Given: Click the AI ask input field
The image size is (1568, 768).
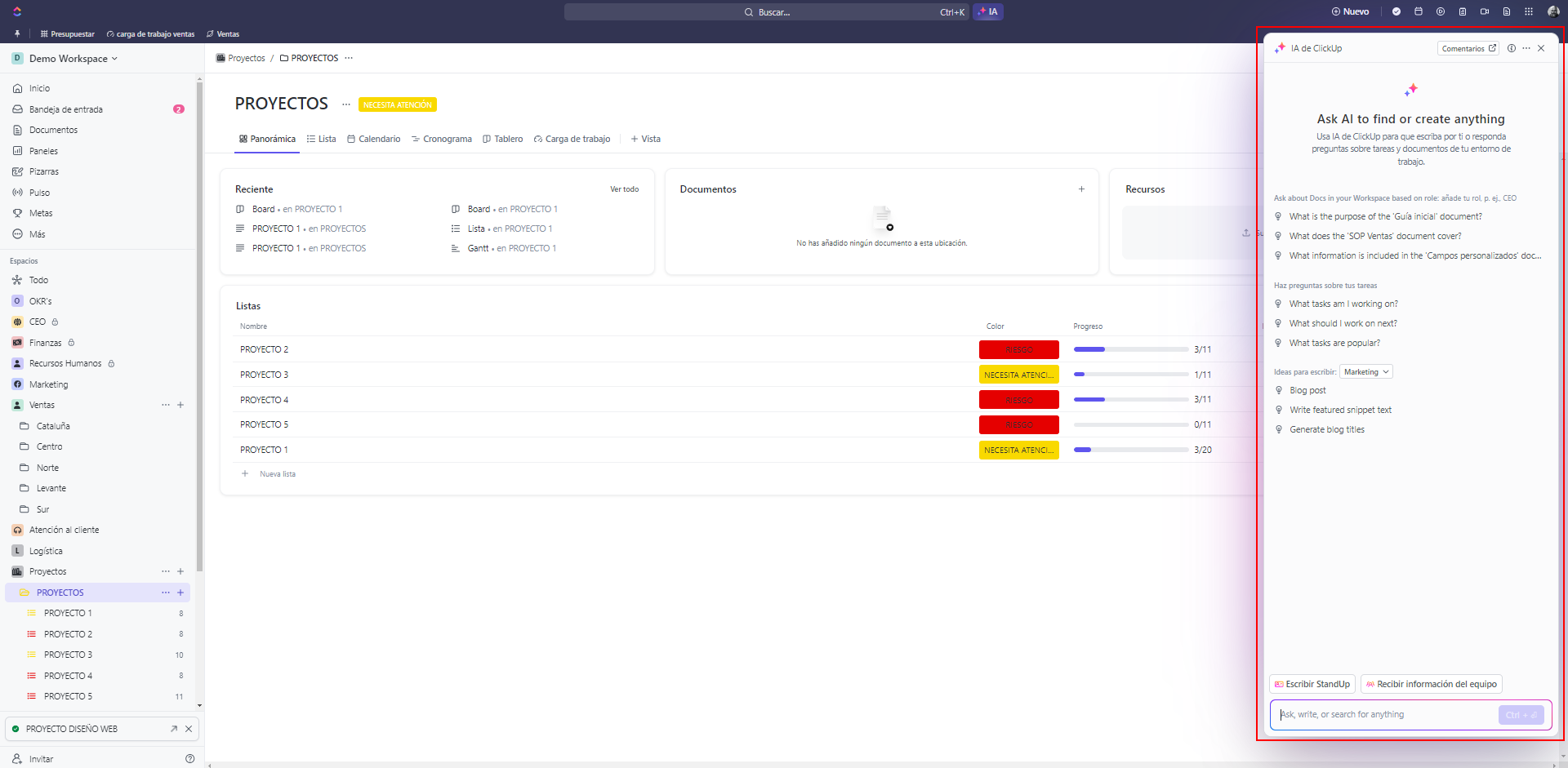Looking at the screenshot, I should click(1384, 715).
